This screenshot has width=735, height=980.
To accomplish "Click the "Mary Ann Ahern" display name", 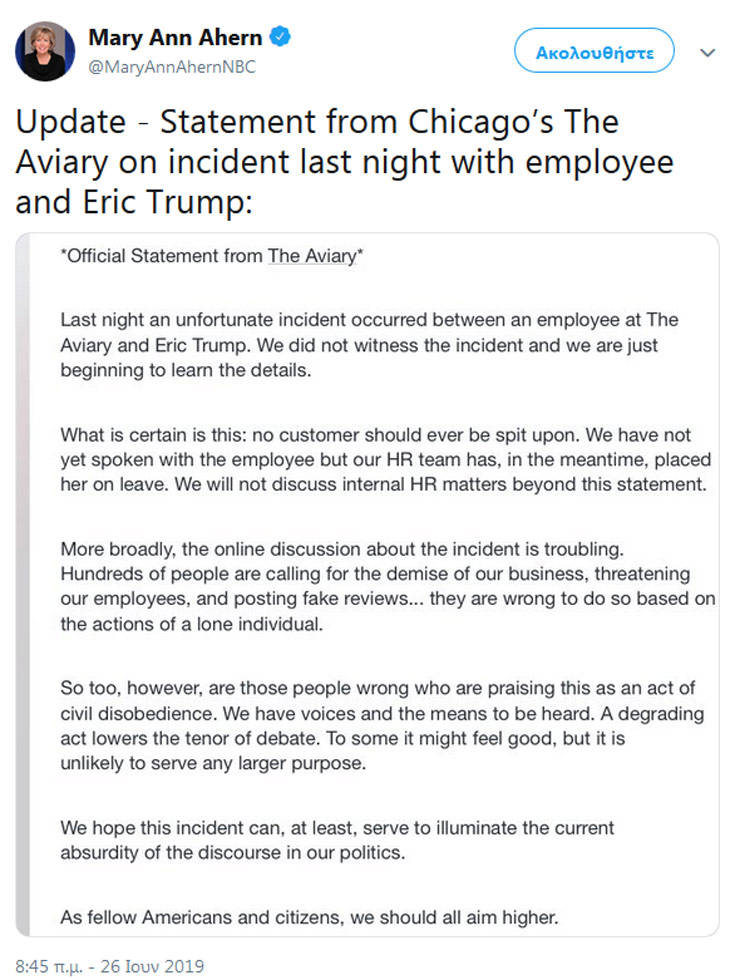I will point(175,38).
